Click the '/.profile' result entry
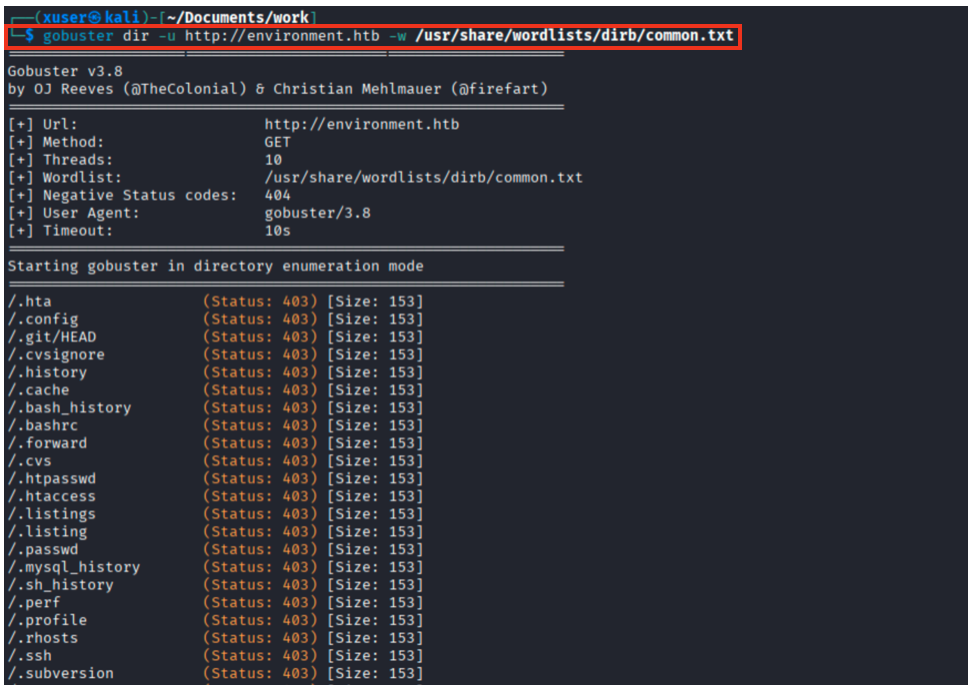972x692 pixels. 47,621
